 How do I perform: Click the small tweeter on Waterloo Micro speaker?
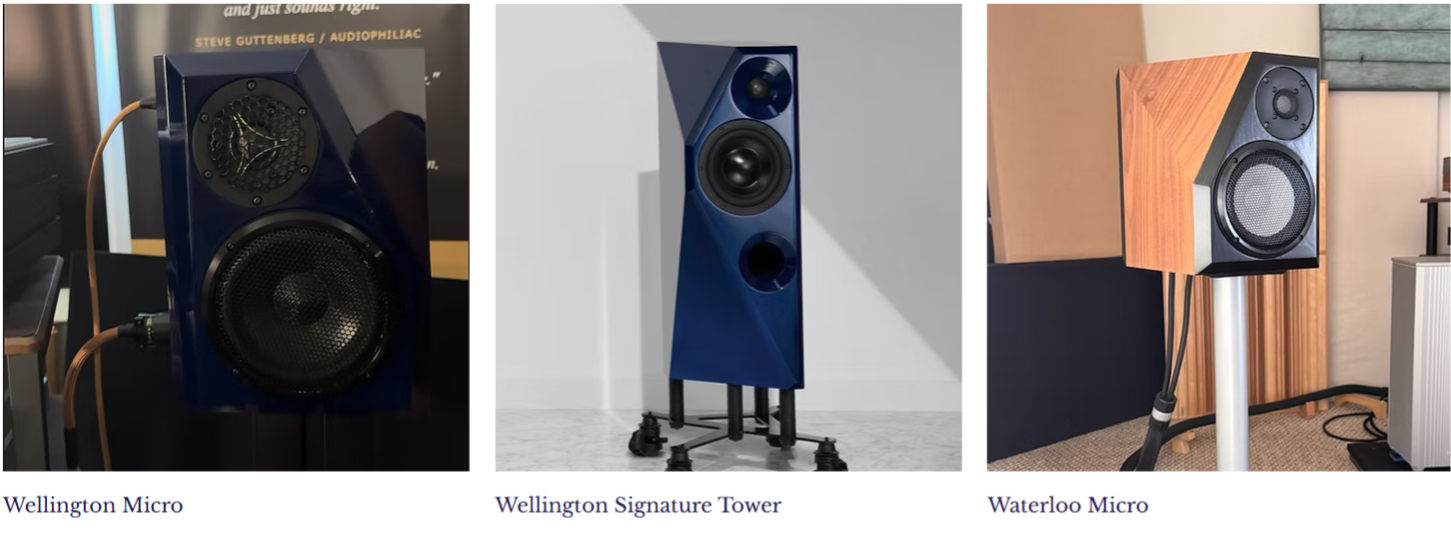coord(1283,102)
